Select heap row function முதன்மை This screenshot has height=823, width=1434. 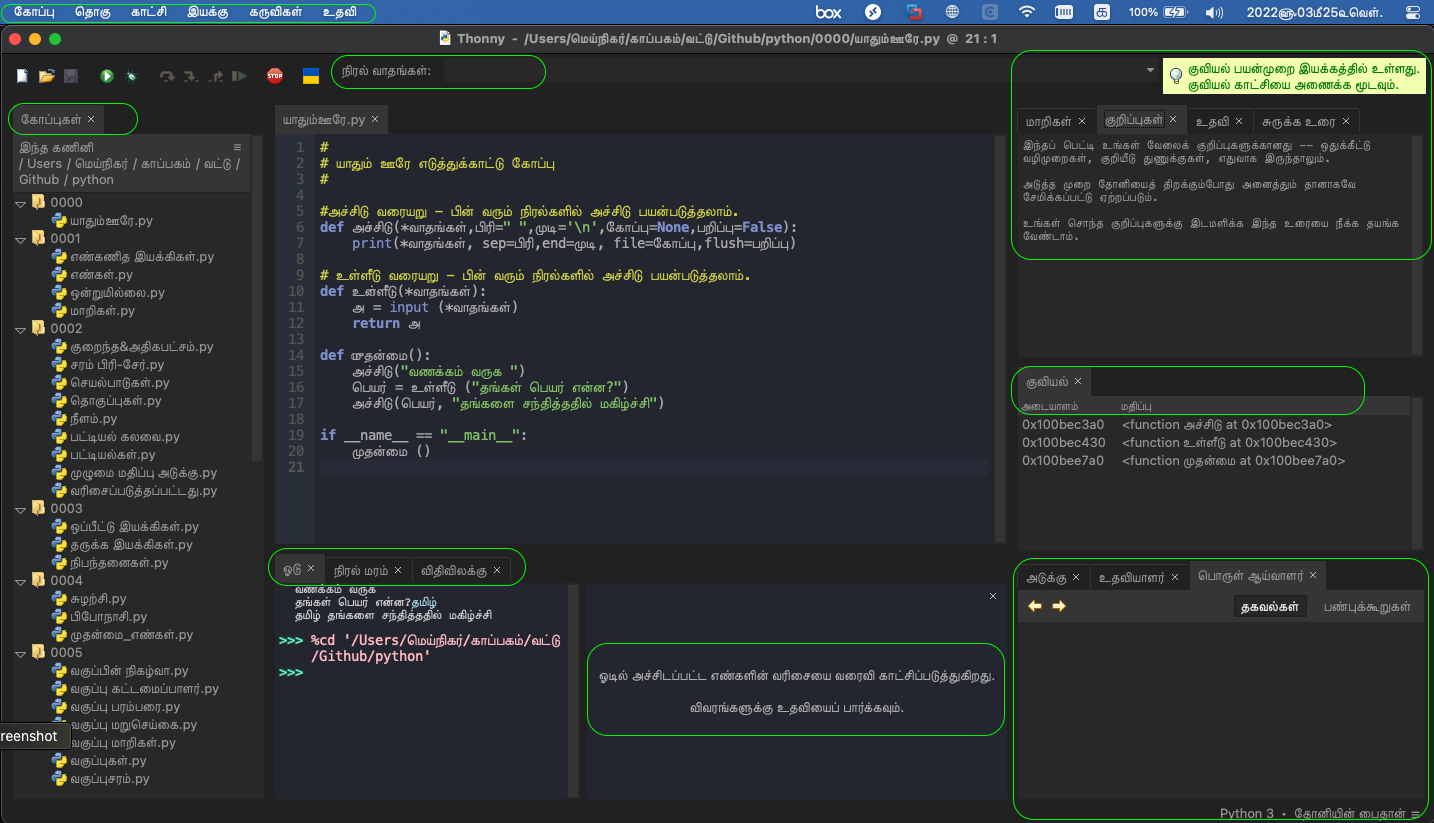point(1214,460)
